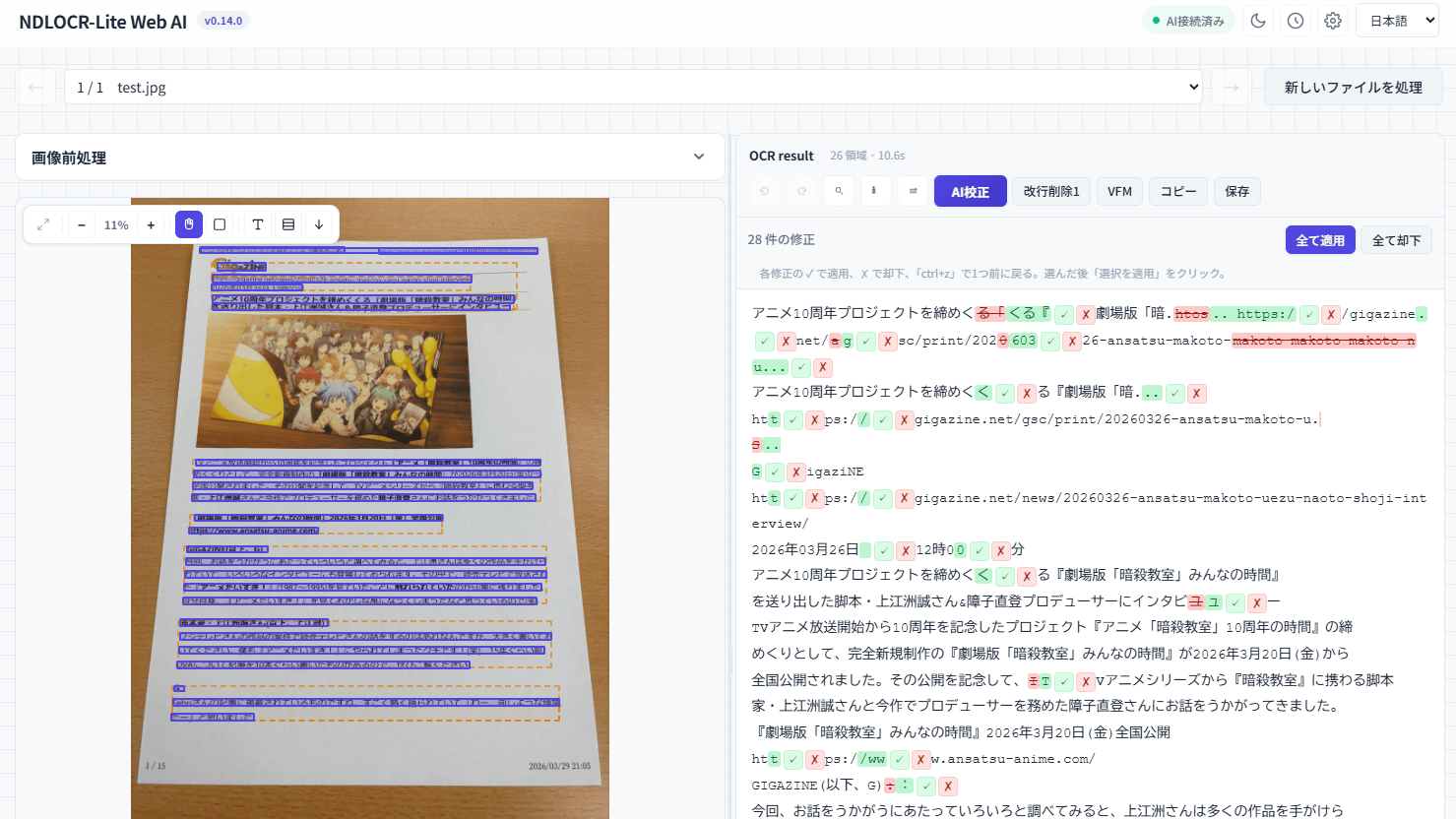
Task: Click the fit-to-screen expand icon
Action: (43, 224)
